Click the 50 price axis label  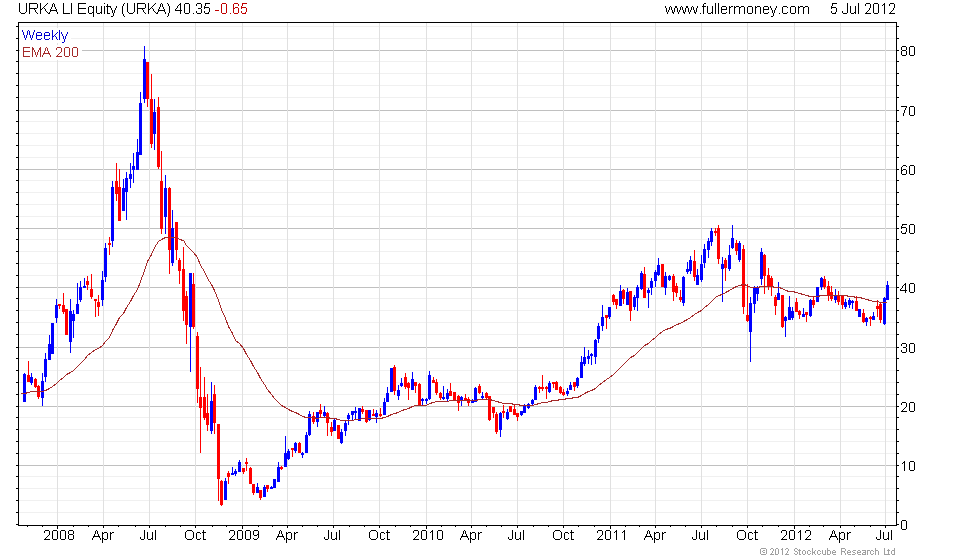[908, 229]
